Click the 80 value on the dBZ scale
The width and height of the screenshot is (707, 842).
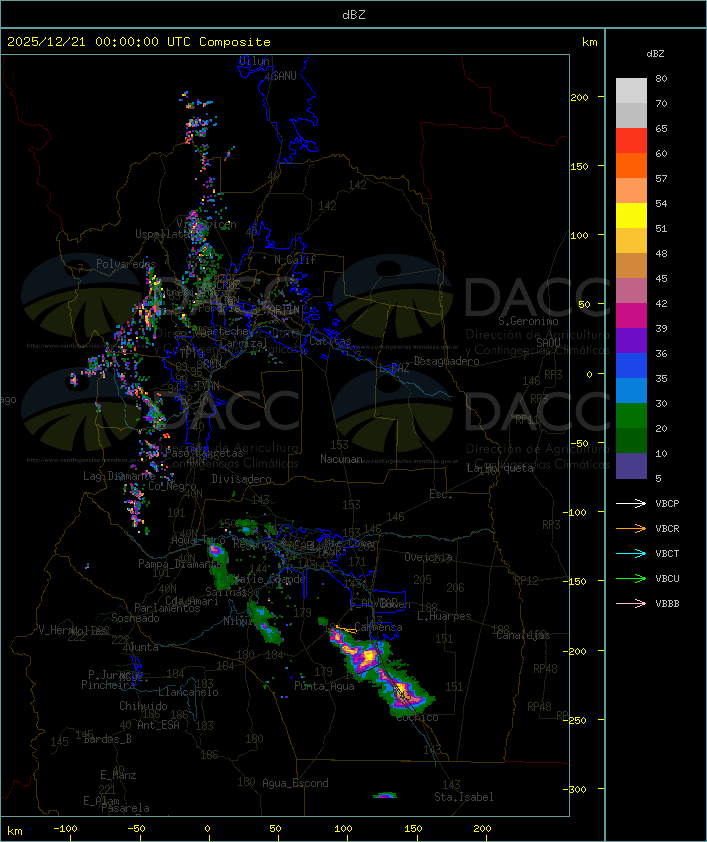661,78
